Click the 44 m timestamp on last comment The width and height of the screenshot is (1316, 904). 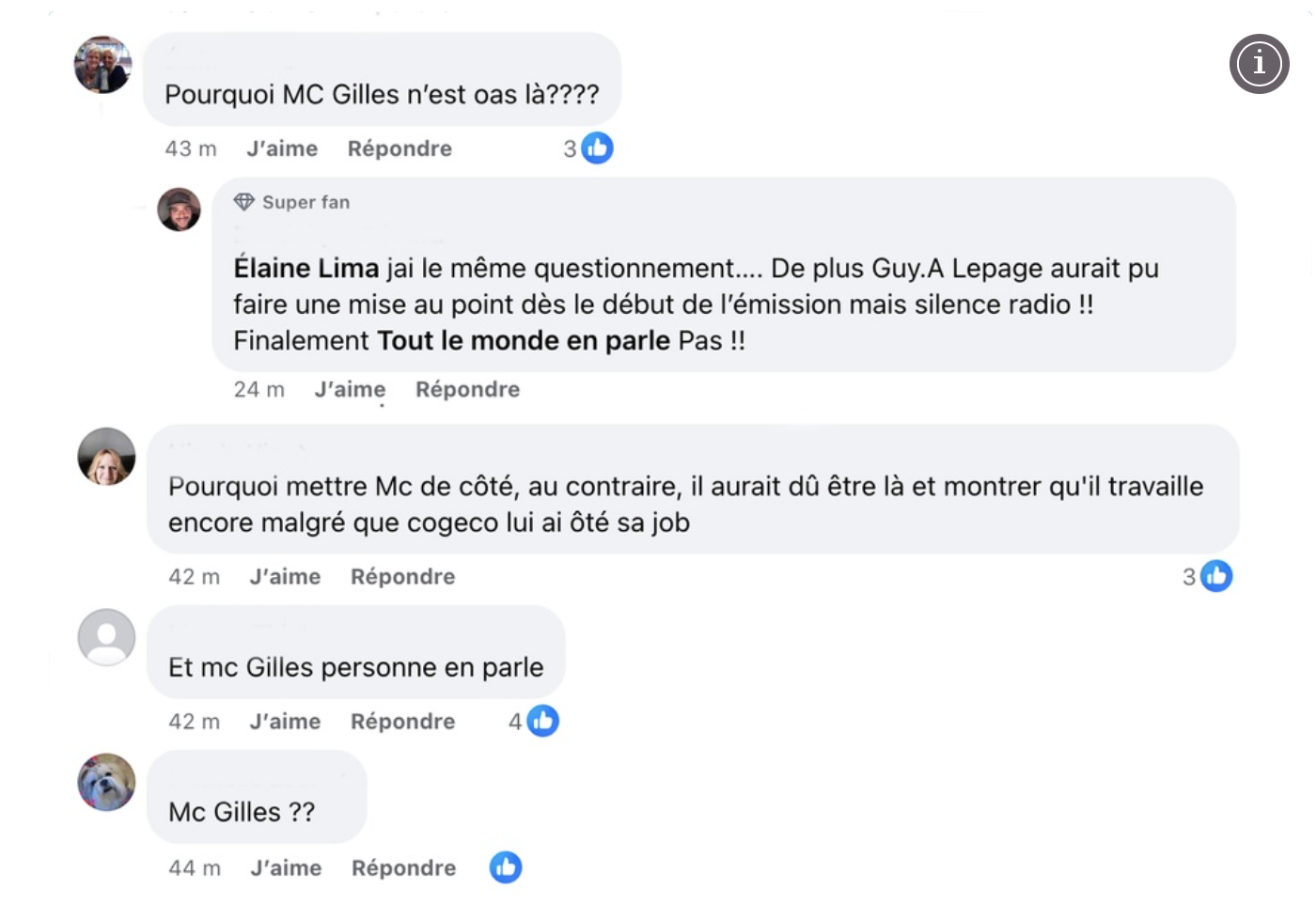[x=195, y=867]
